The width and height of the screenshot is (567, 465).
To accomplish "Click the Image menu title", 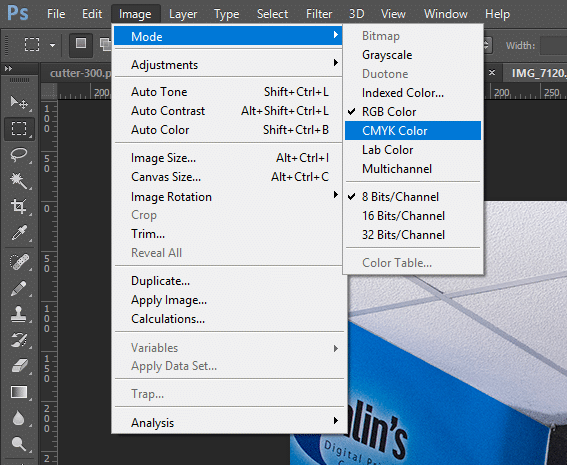I will point(135,14).
